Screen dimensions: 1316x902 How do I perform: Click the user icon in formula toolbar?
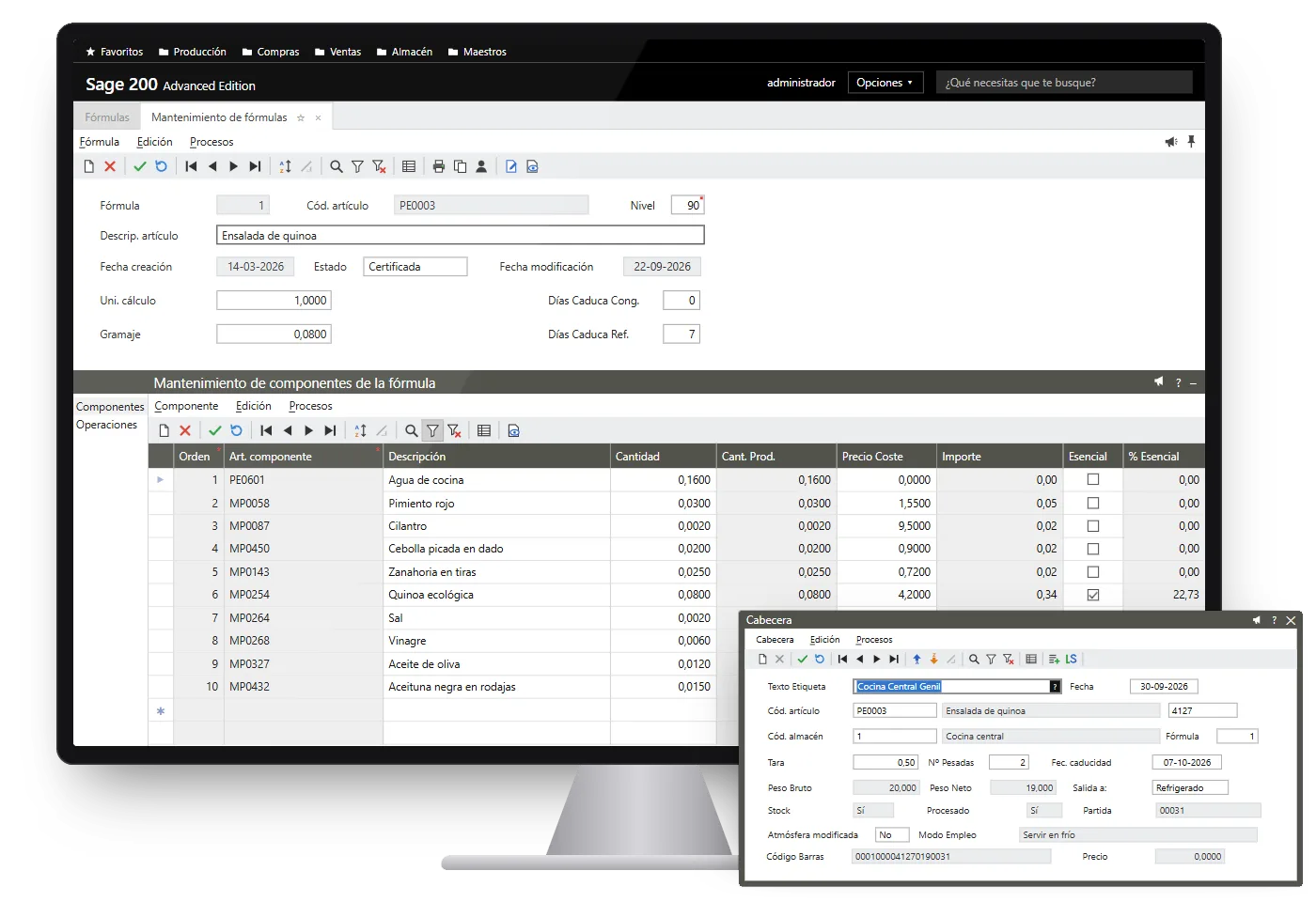point(481,166)
